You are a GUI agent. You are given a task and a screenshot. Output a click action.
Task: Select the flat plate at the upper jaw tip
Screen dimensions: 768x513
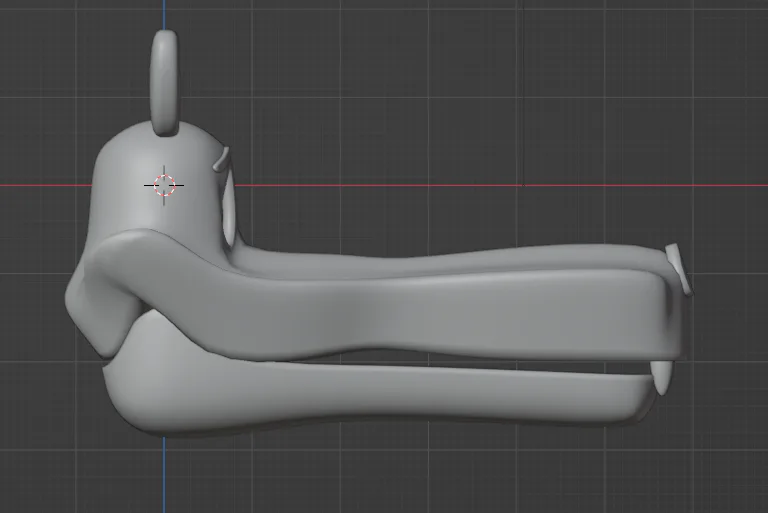[x=680, y=269]
